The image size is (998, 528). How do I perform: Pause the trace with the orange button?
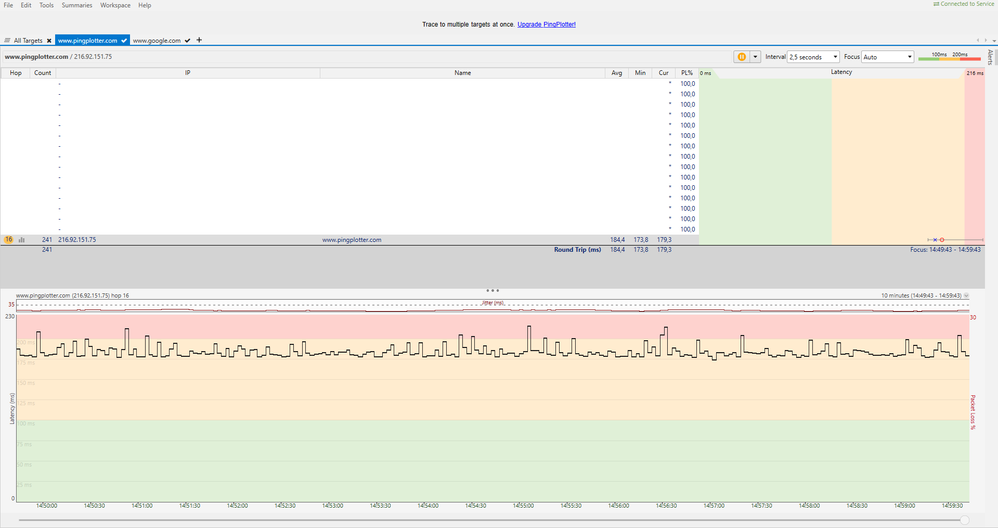[741, 57]
